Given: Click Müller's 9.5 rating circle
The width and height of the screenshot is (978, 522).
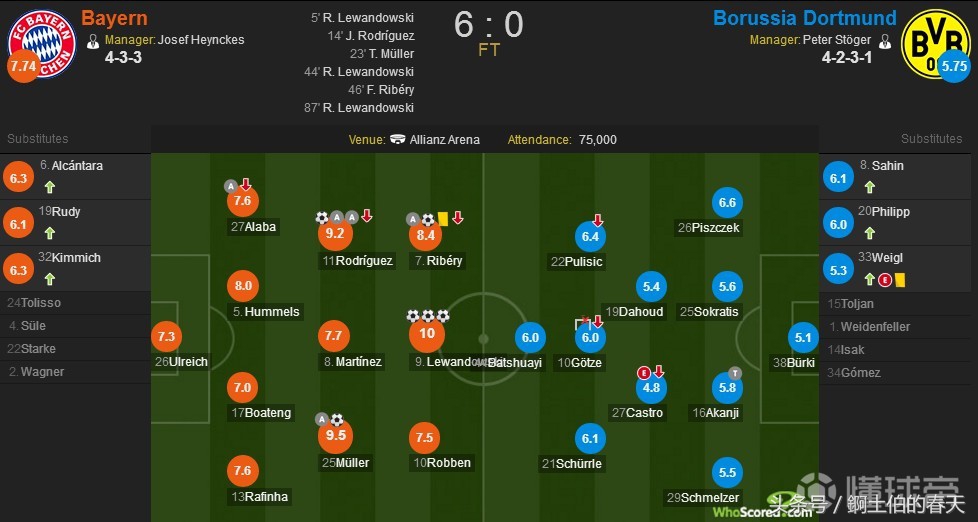Looking at the screenshot, I should coord(336,436).
